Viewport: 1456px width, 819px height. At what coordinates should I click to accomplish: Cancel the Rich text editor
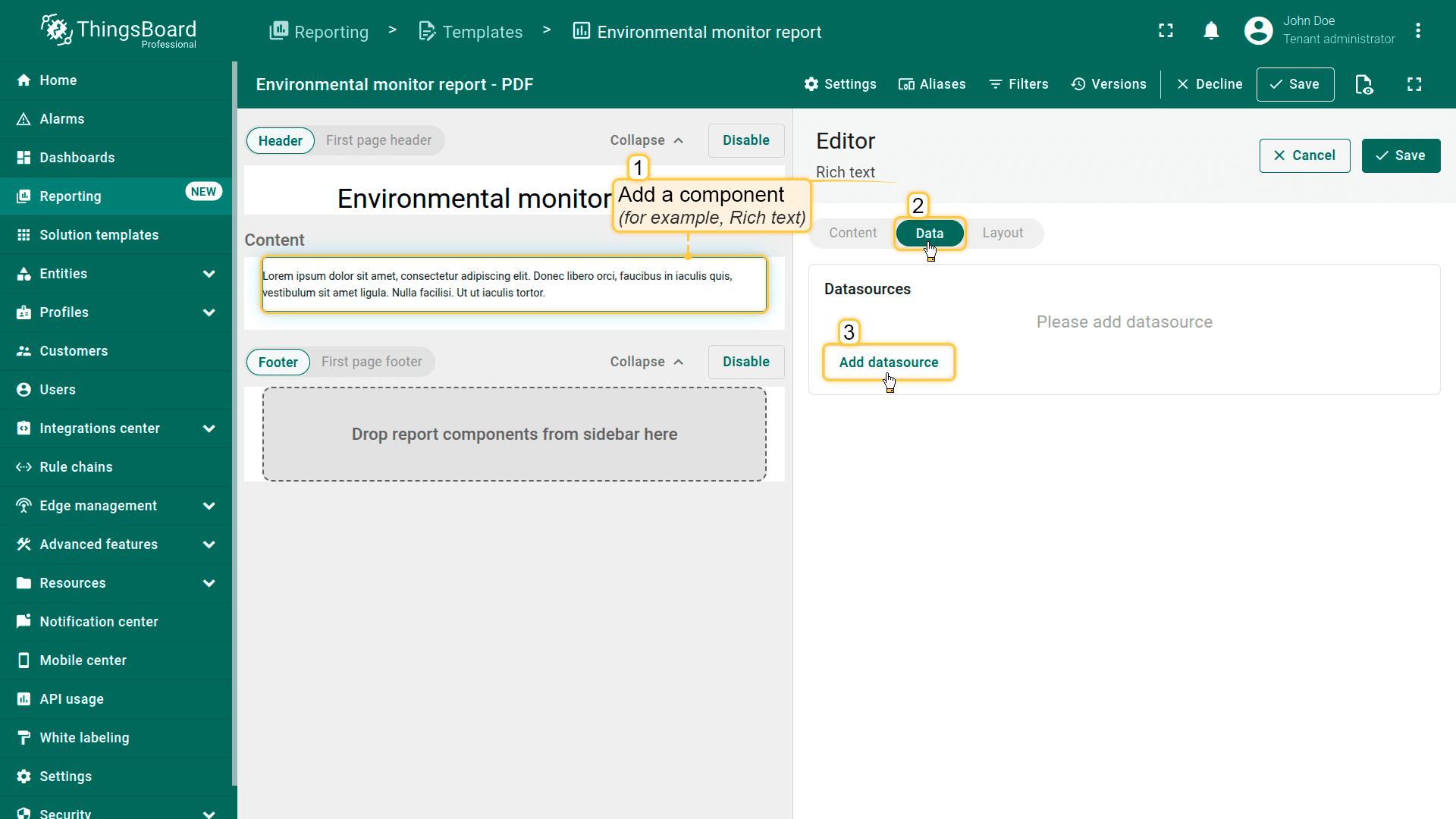click(x=1304, y=155)
